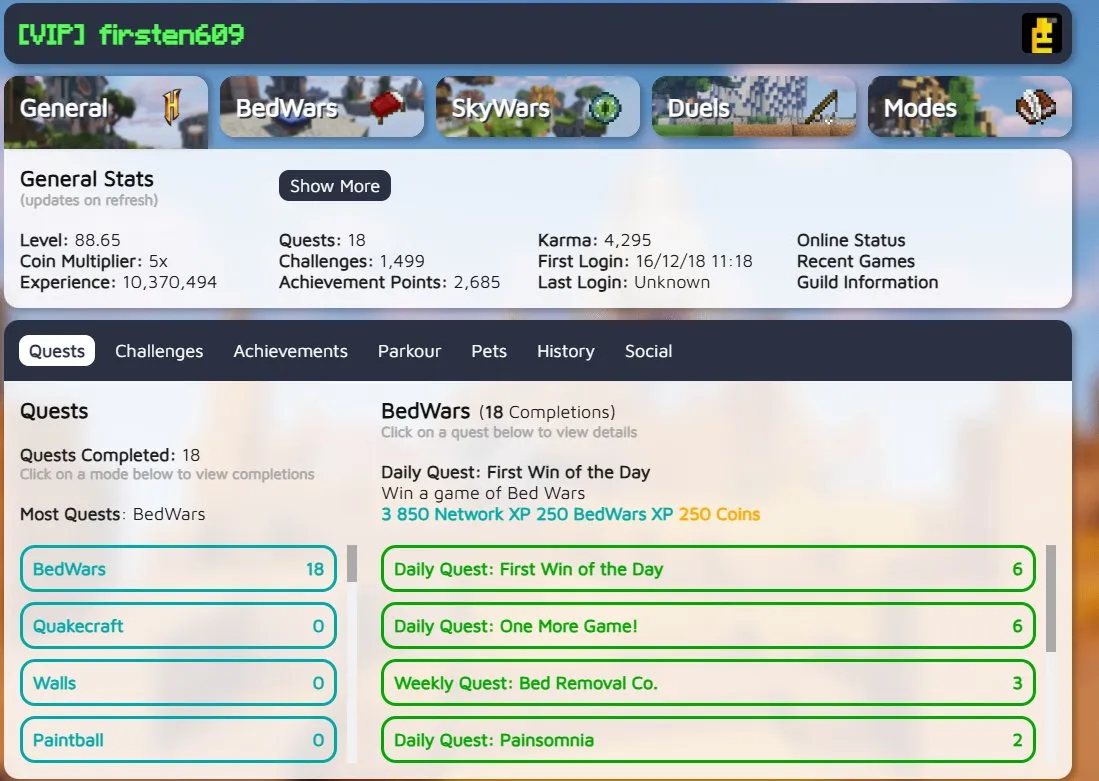Click the 3 850 Network XP reward text
The height and width of the screenshot is (781, 1099).
(x=456, y=514)
